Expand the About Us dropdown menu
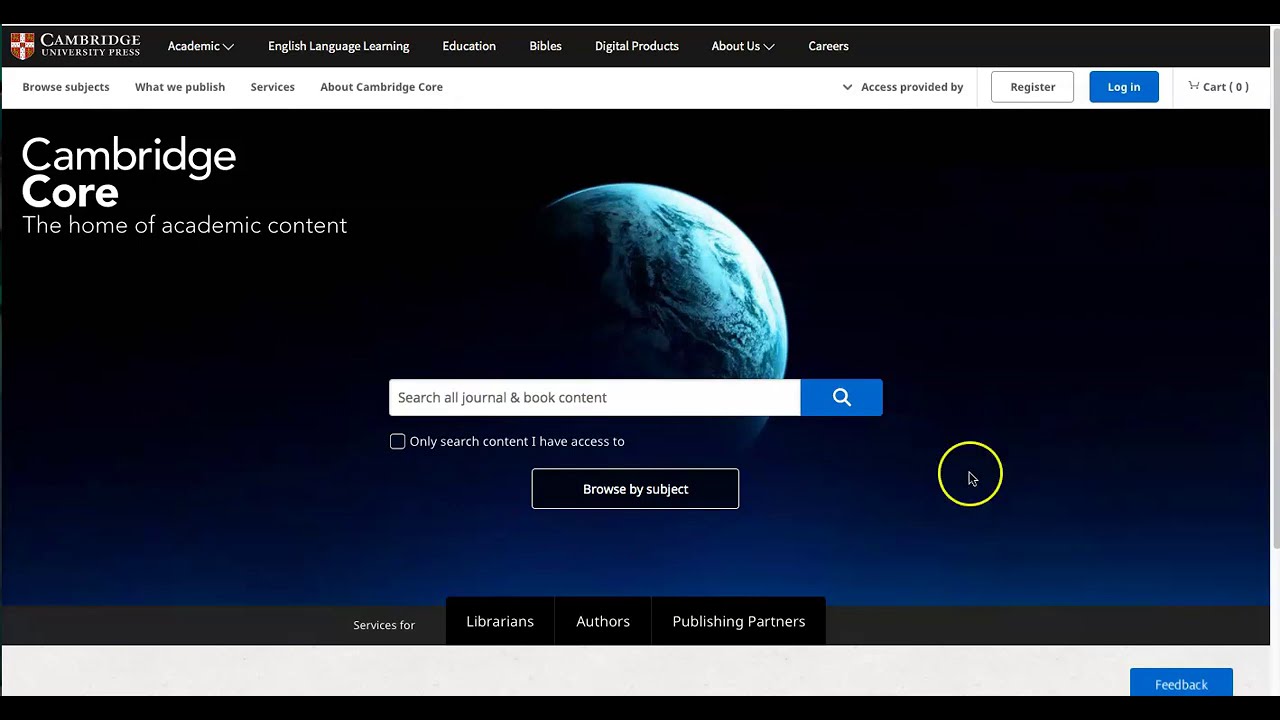The image size is (1280, 720). tap(743, 46)
